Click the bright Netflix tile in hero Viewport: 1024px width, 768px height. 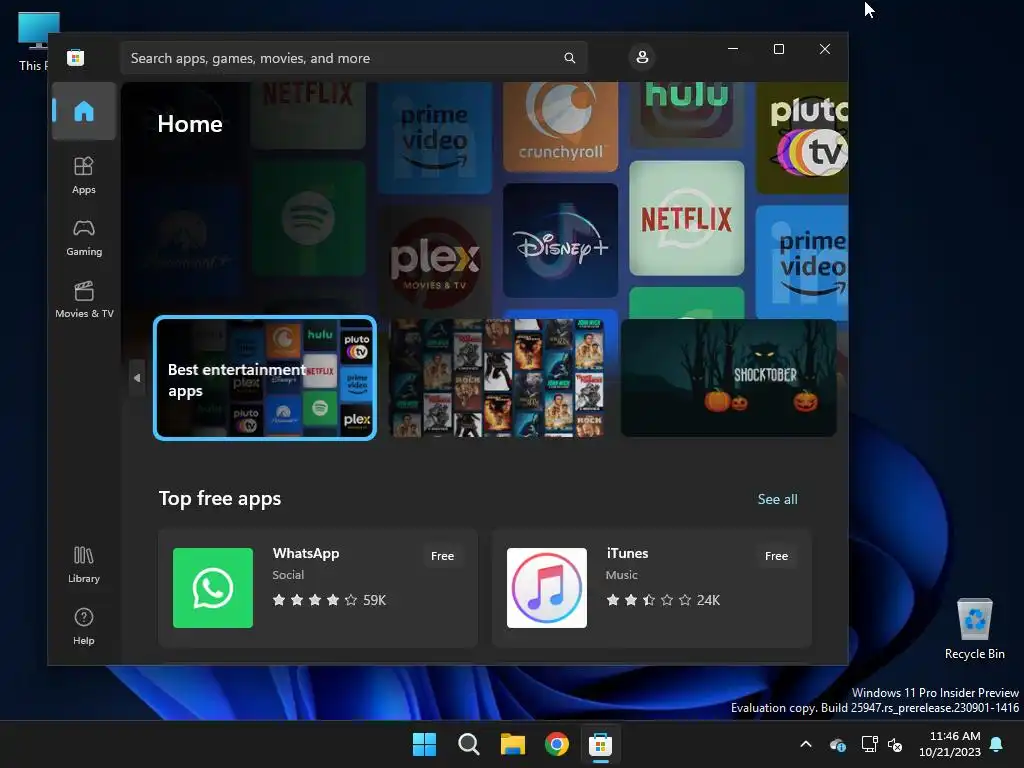pyautogui.click(x=686, y=218)
